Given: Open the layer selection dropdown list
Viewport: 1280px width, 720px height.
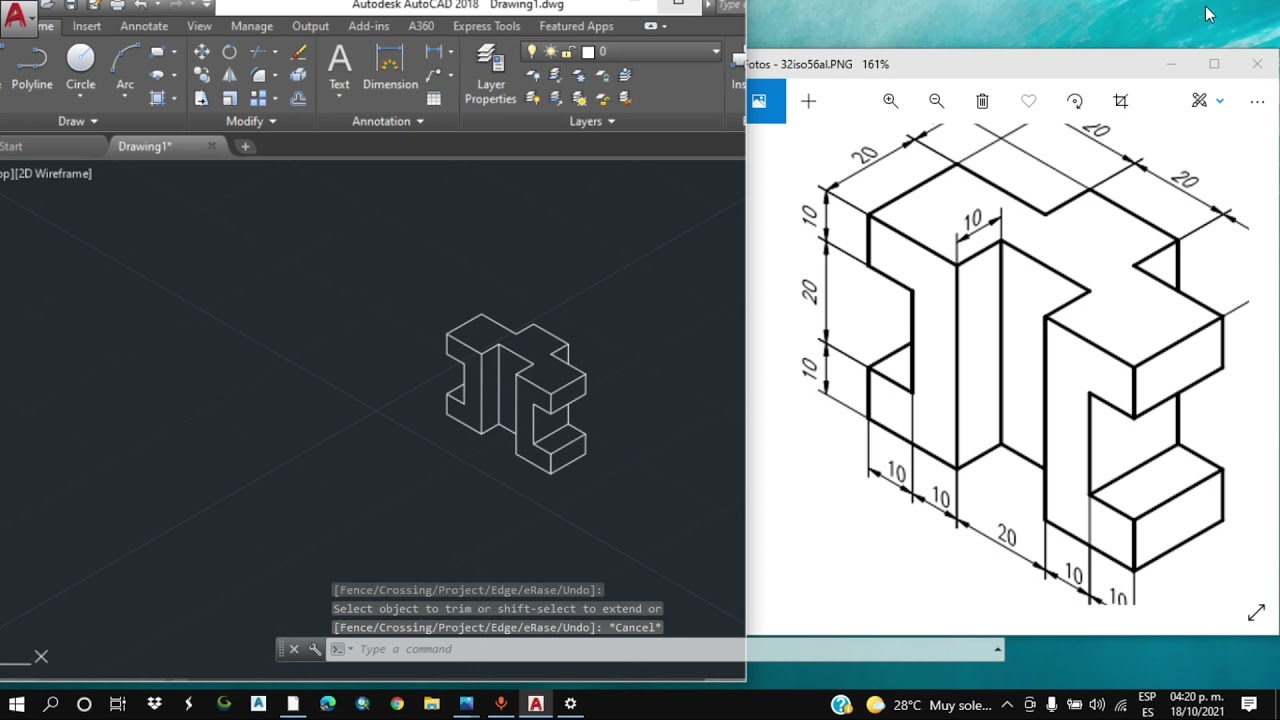Looking at the screenshot, I should [716, 51].
